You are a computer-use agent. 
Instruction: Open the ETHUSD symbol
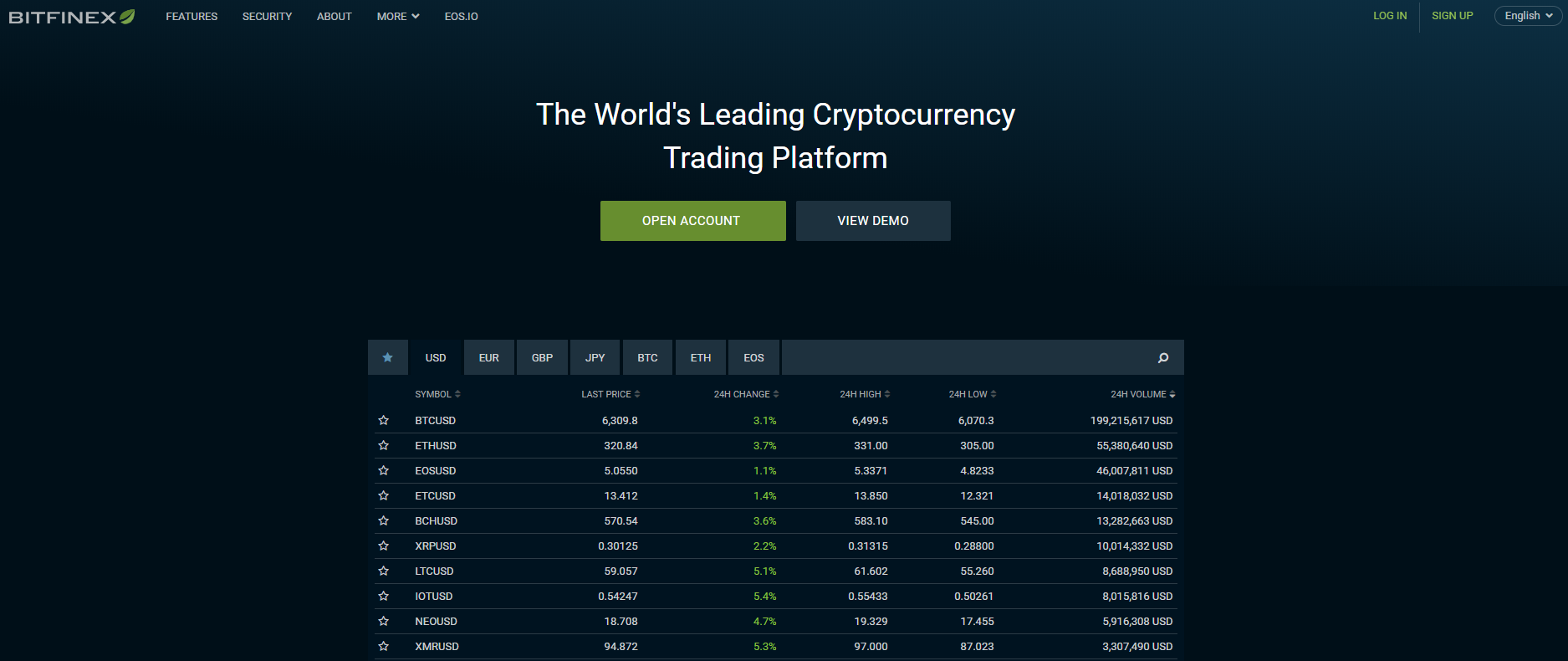(436, 446)
